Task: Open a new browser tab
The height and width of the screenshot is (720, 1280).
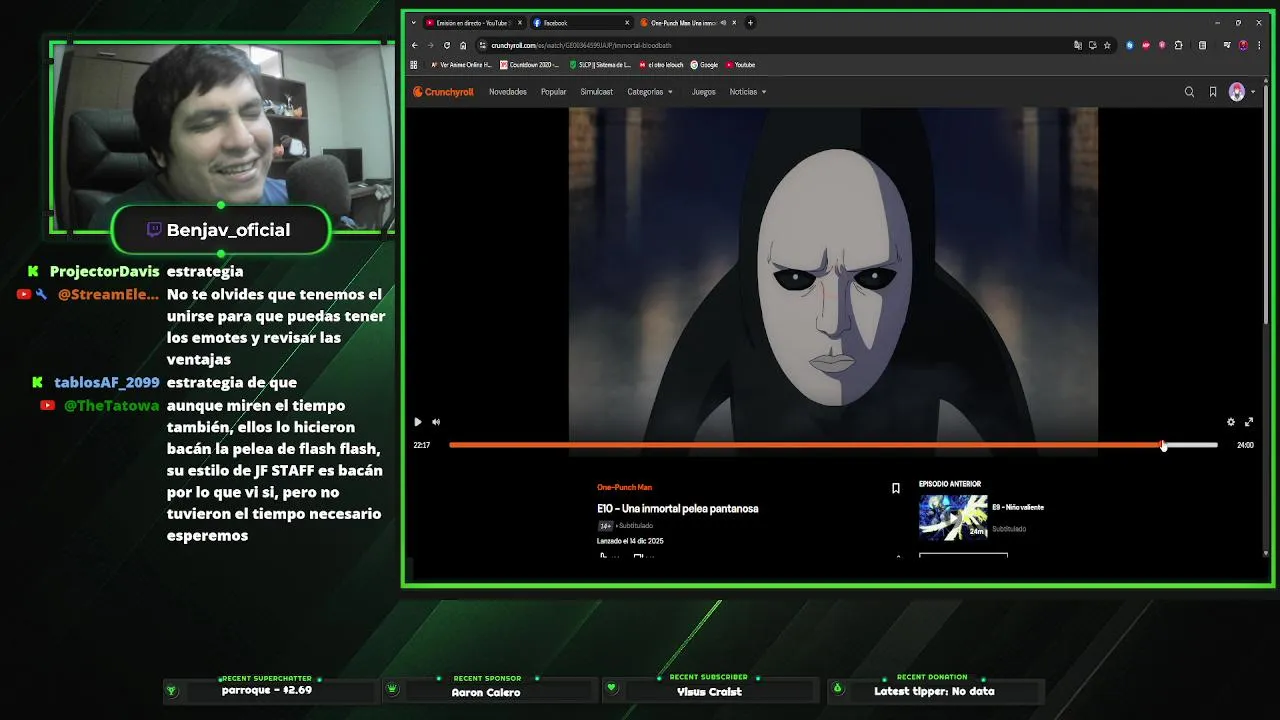Action: click(750, 22)
